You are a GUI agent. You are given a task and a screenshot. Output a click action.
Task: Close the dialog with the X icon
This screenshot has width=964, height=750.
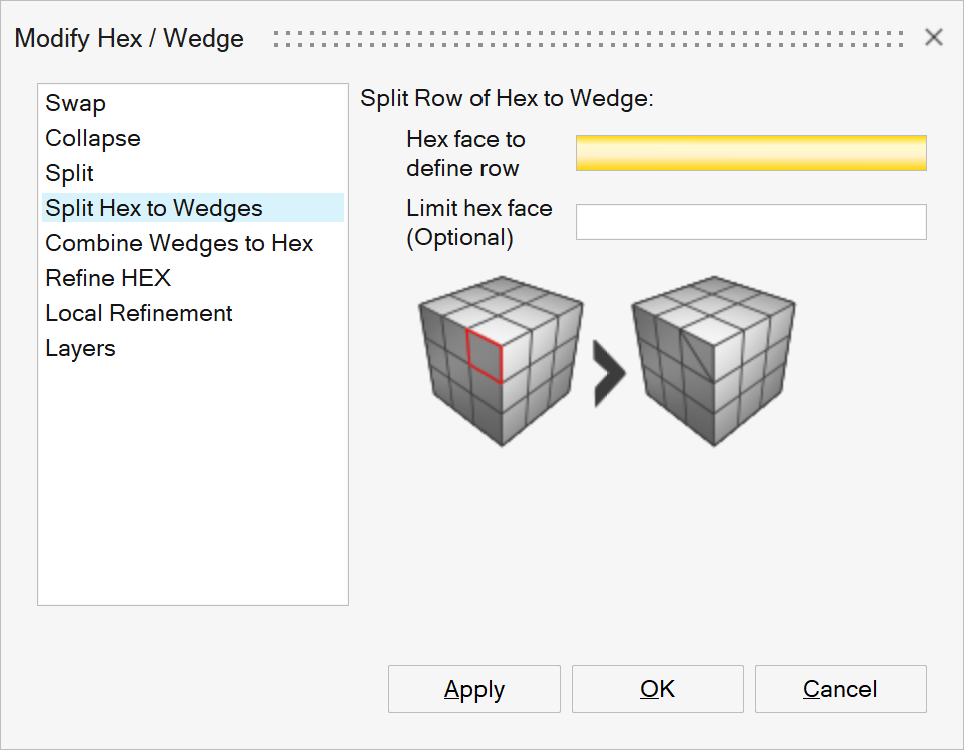(934, 38)
